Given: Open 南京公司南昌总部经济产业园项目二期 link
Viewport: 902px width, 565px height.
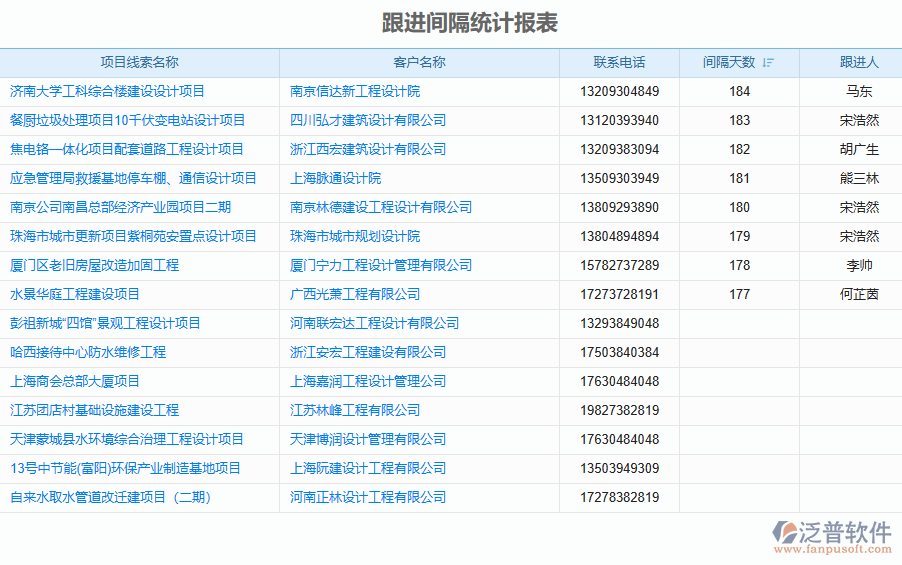Looking at the screenshot, I should pos(120,207).
